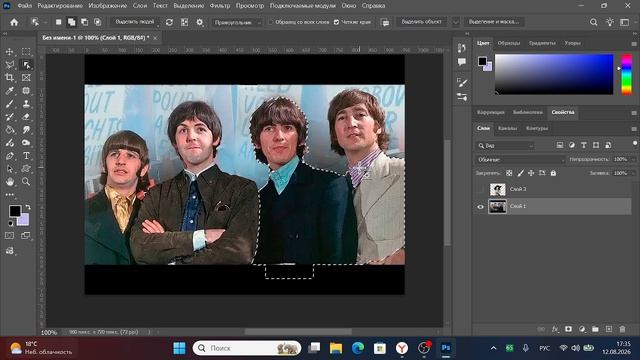Click the 'Выделение и маска...' button
Viewport: 640px width, 360px height.
point(494,22)
